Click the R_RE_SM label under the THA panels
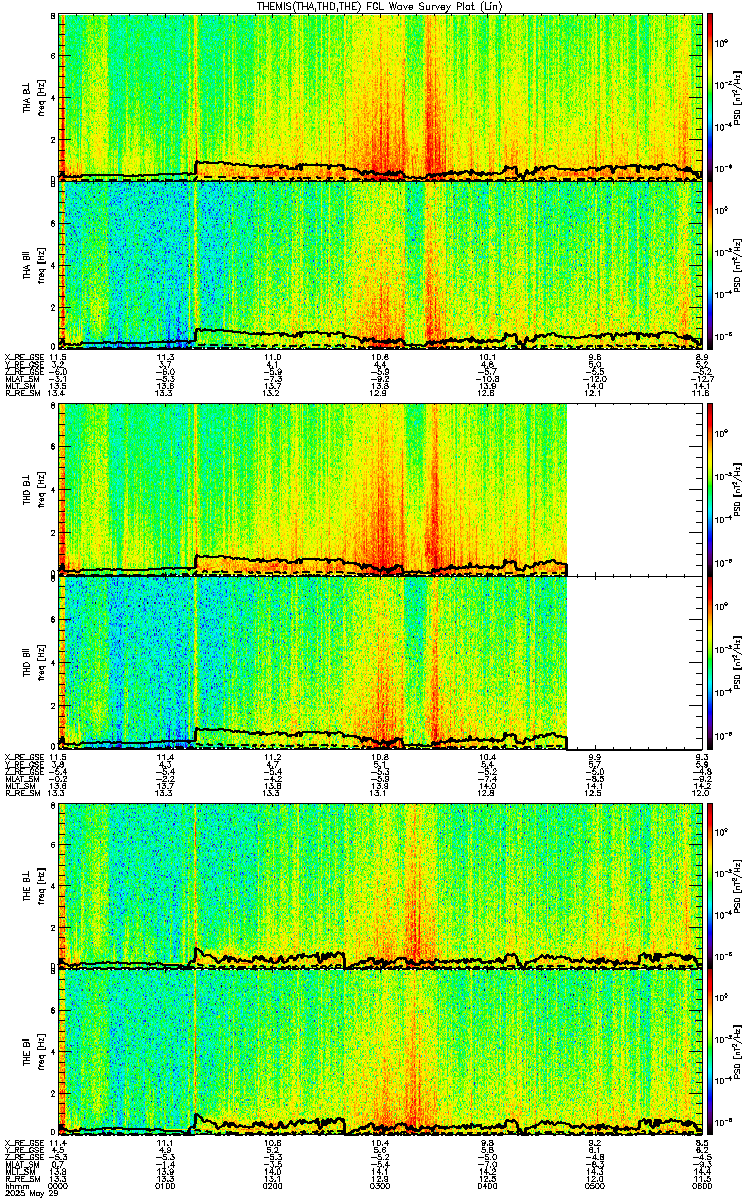Viewport: 750px width, 1200px height. 21,393
